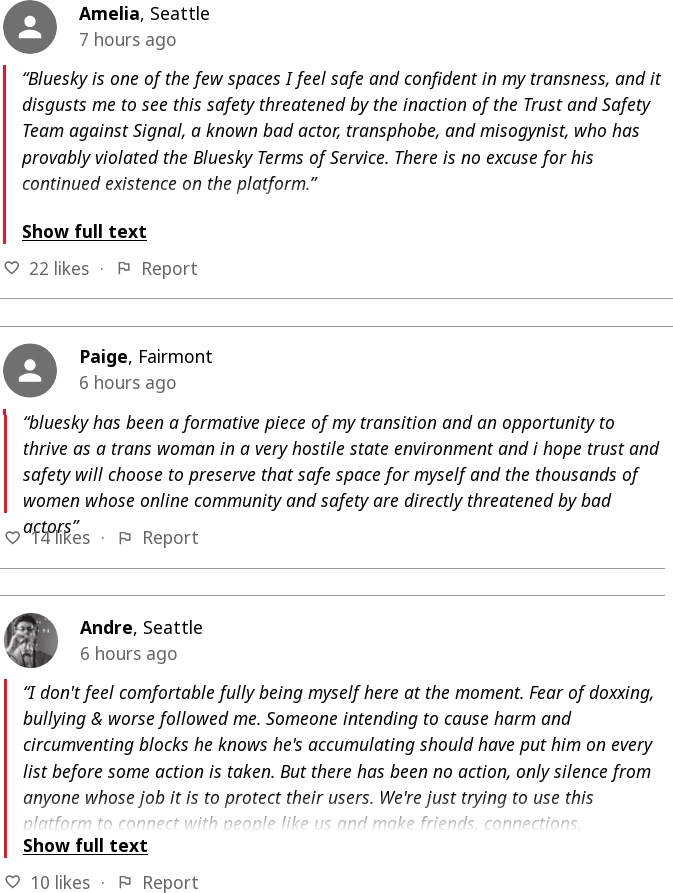This screenshot has height=893, width=673.
Task: Click the name Paige in comment header
Action: click(x=104, y=357)
